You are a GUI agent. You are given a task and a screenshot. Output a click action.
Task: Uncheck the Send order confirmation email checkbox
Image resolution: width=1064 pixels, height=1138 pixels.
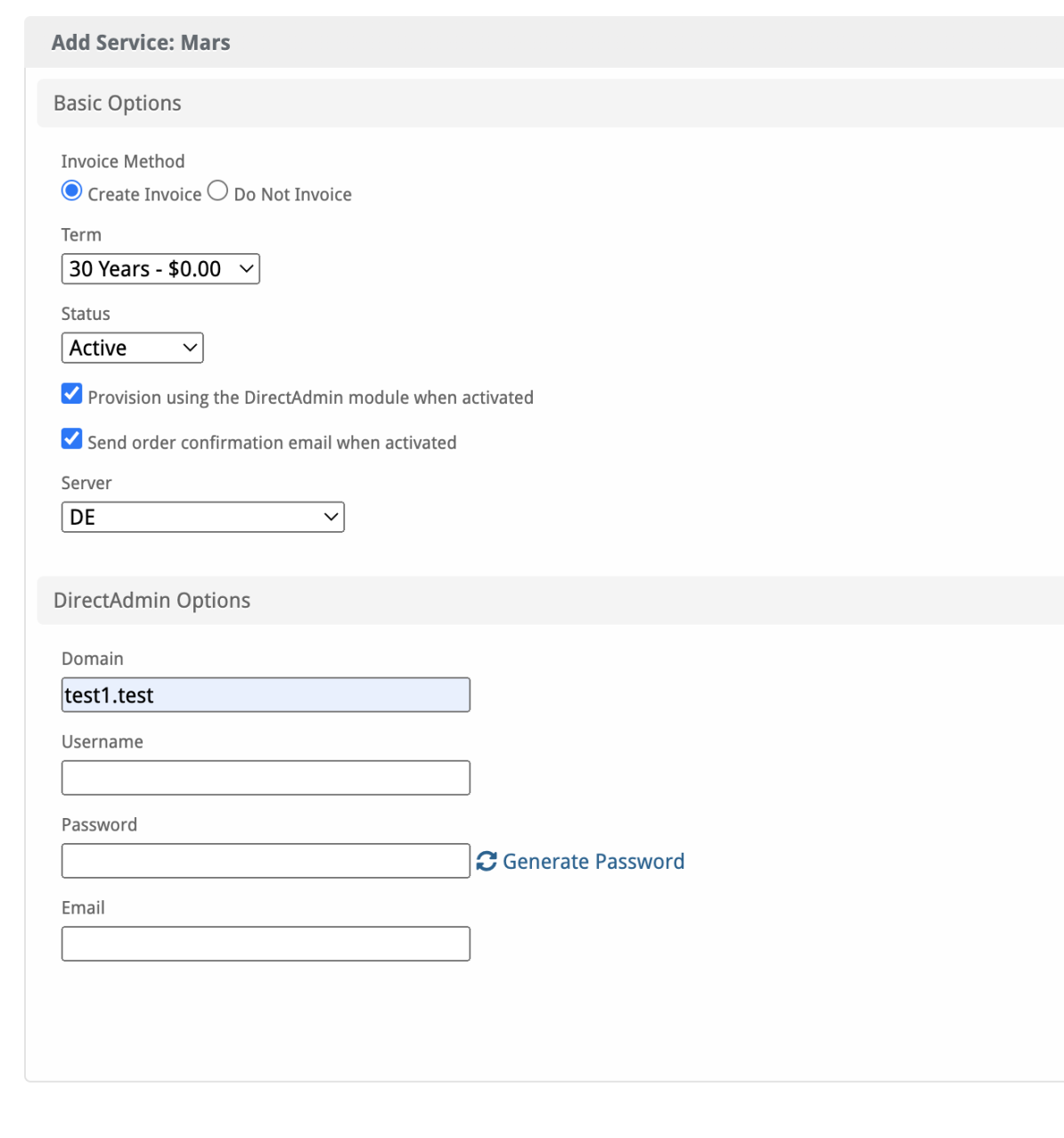[x=72, y=438]
